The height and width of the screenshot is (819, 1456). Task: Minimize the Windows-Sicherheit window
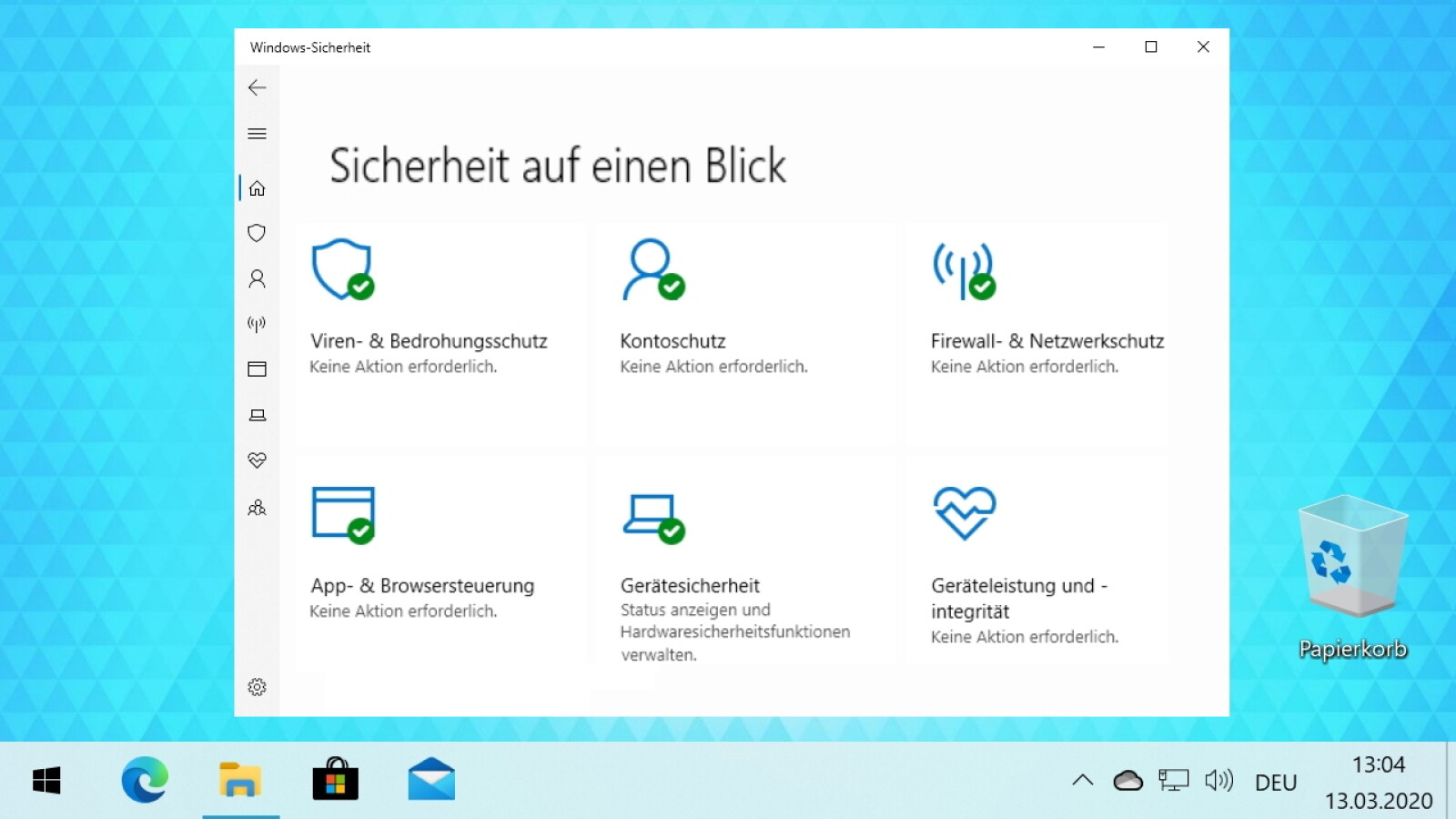(1098, 46)
